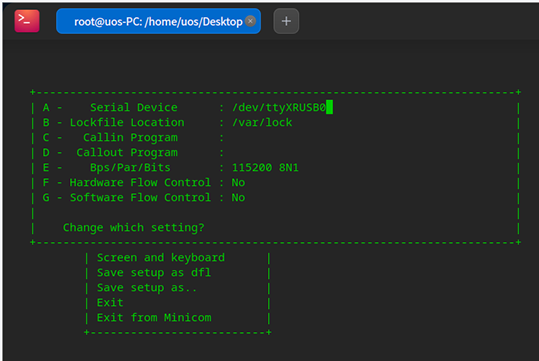Select the root@uos-PC Desktop tab

[158, 21]
